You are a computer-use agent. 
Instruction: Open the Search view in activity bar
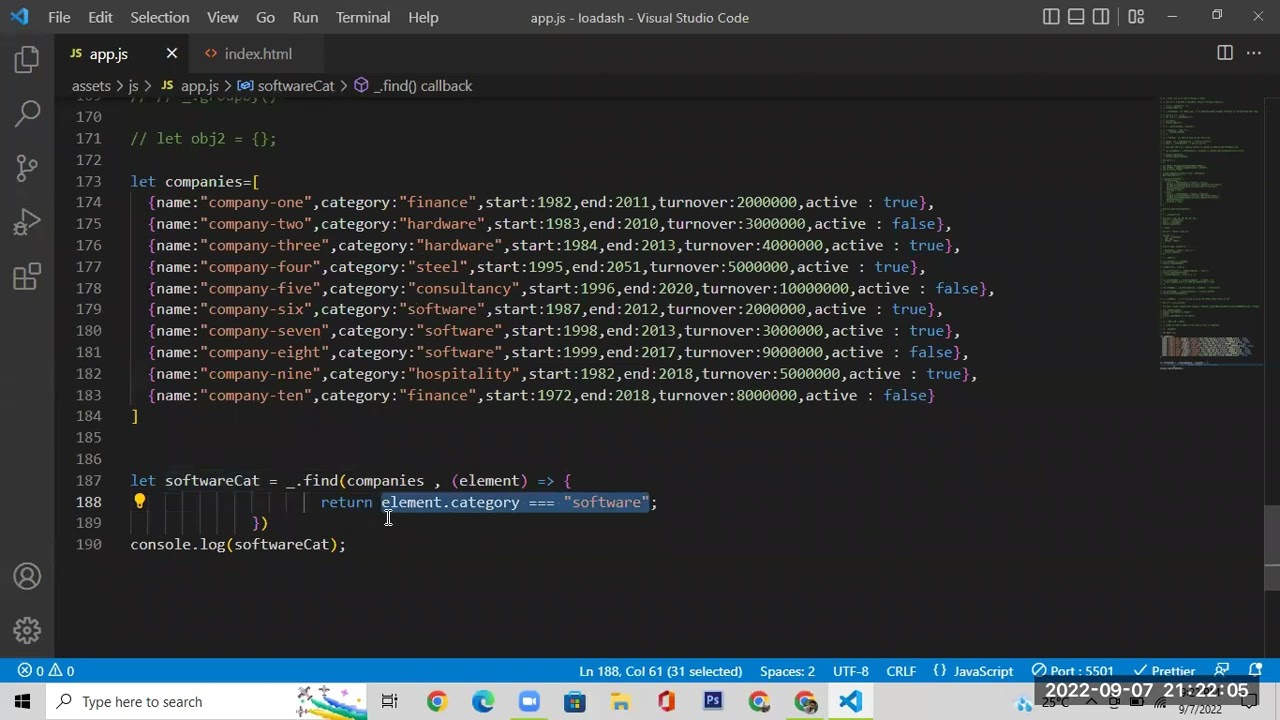pyautogui.click(x=27, y=113)
